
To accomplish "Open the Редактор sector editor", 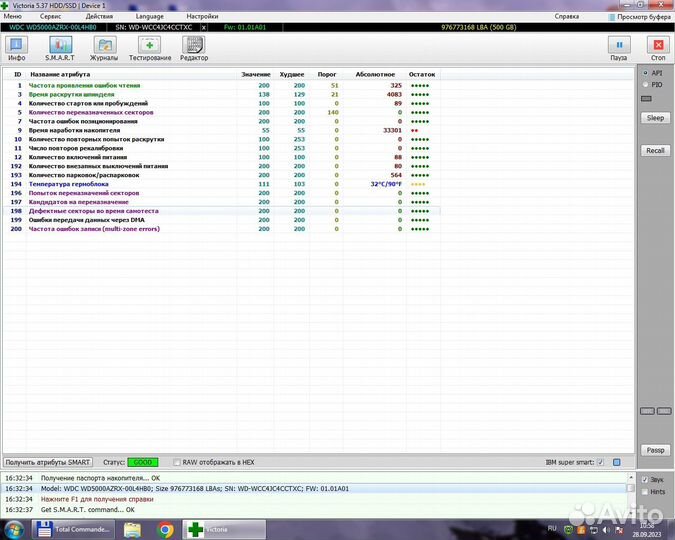I will [x=194, y=48].
